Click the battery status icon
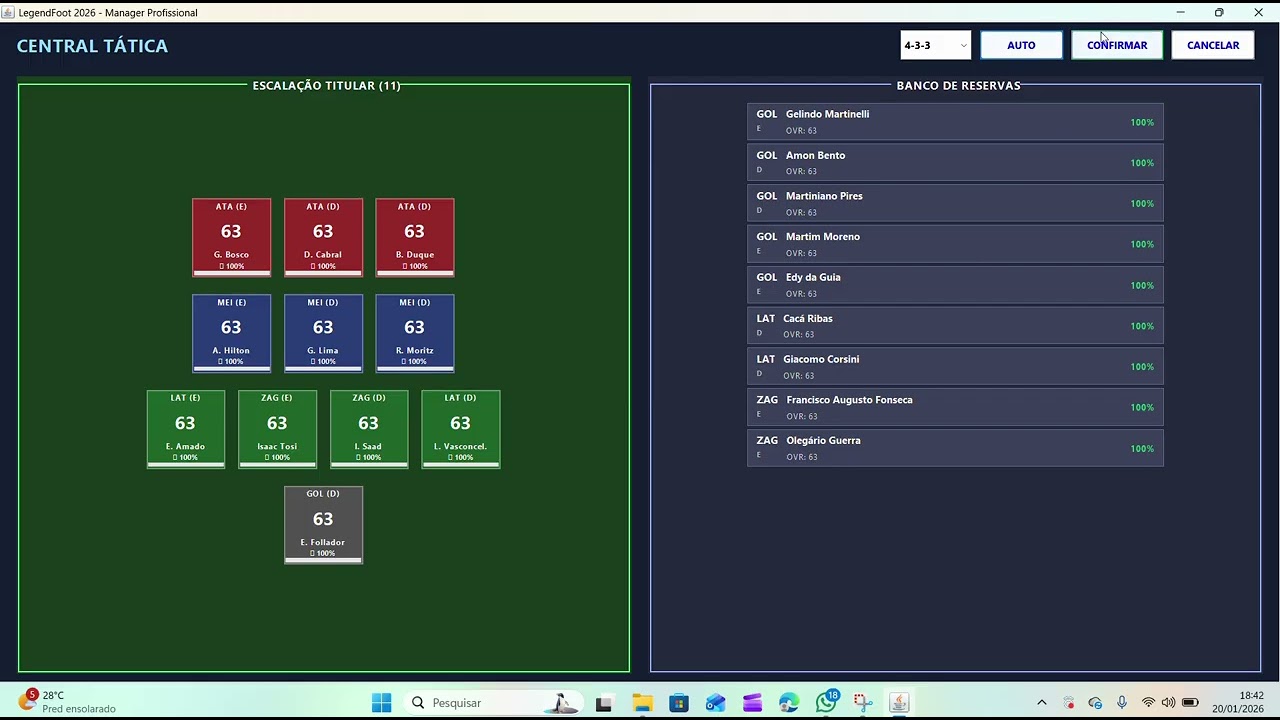This screenshot has height=720, width=1280. click(1190, 703)
